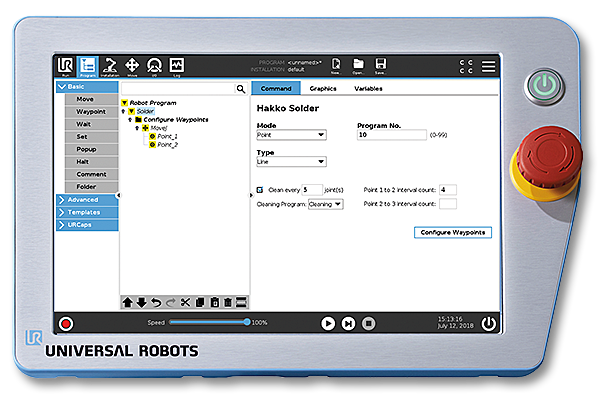Cut node with scissors icon

tap(185, 303)
